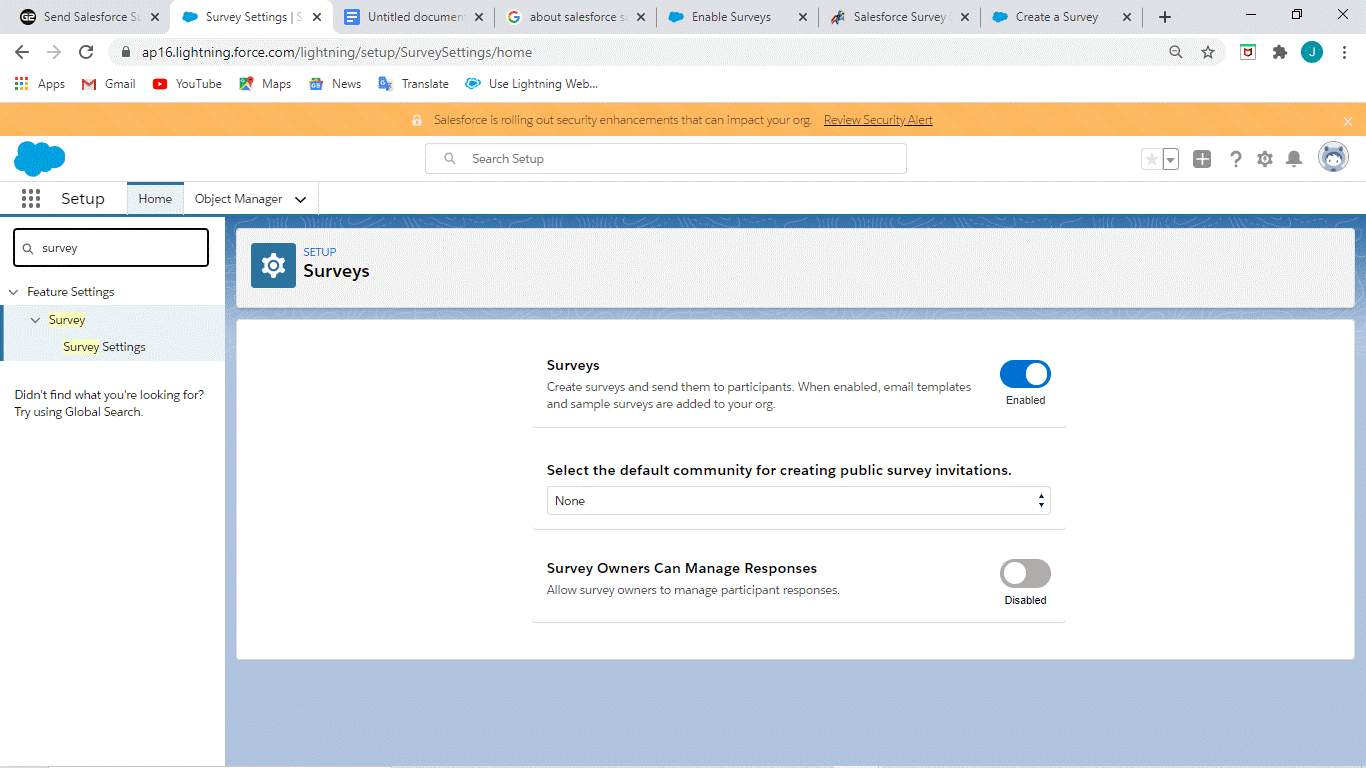Collapse the Survey tree node
This screenshot has height=768, width=1366.
click(x=37, y=319)
